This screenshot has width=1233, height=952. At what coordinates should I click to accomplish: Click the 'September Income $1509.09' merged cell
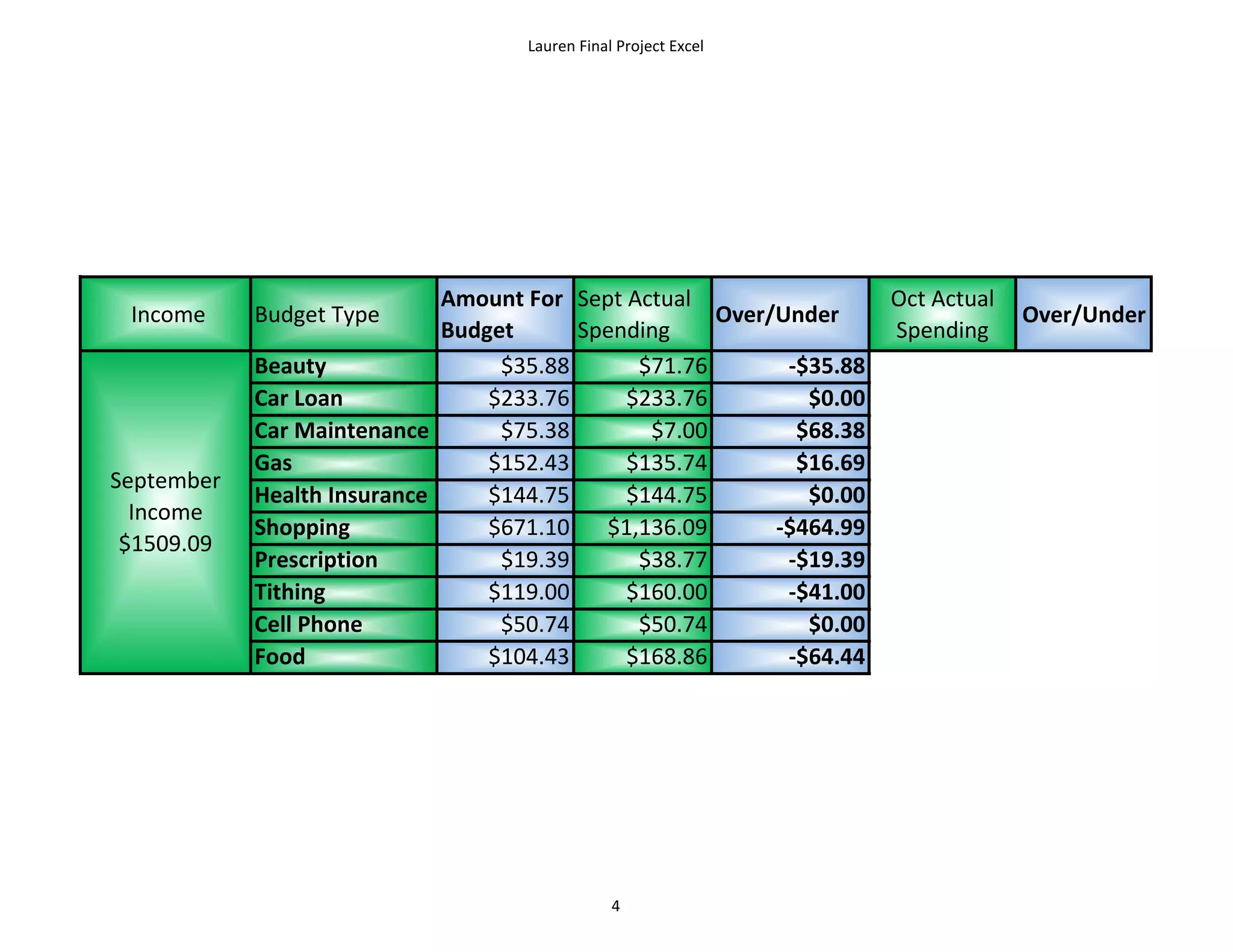pyautogui.click(x=166, y=512)
